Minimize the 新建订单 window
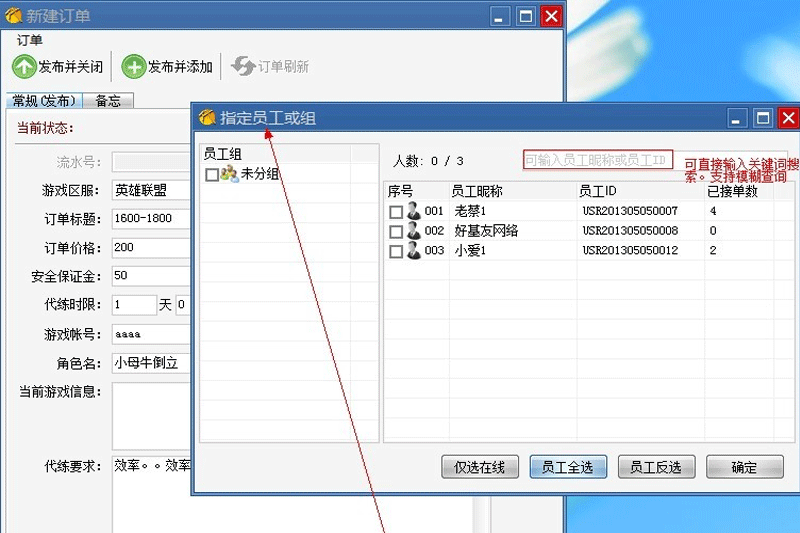The image size is (800, 533). 499,16
